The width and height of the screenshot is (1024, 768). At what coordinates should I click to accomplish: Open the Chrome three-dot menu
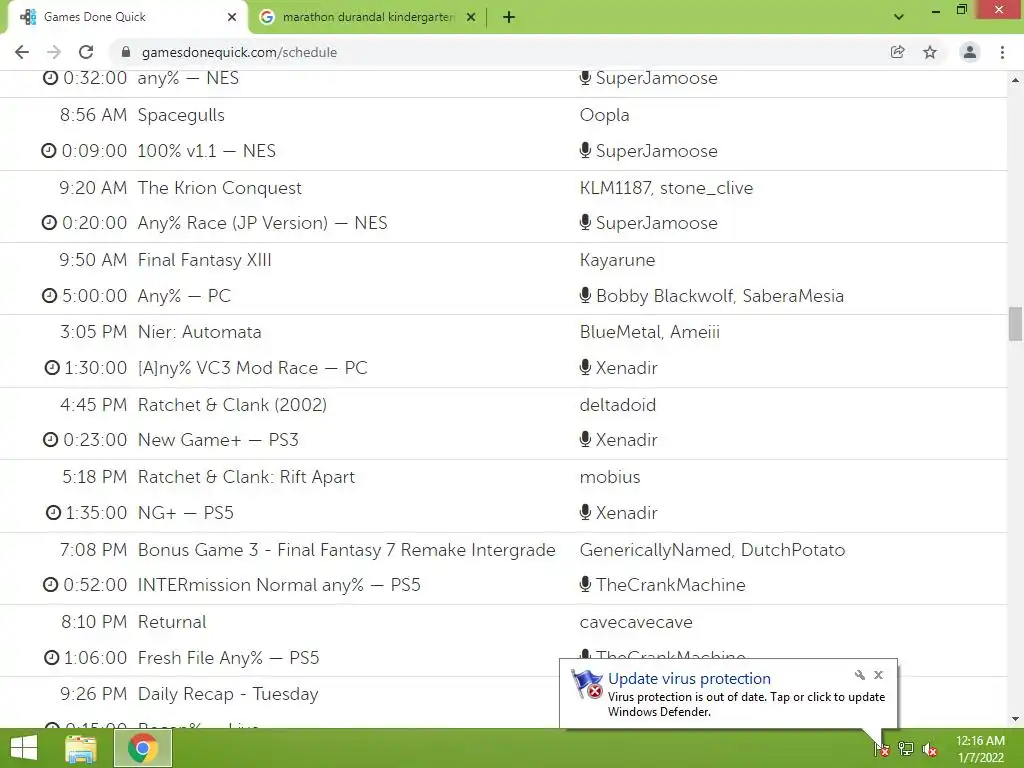tap(1002, 52)
